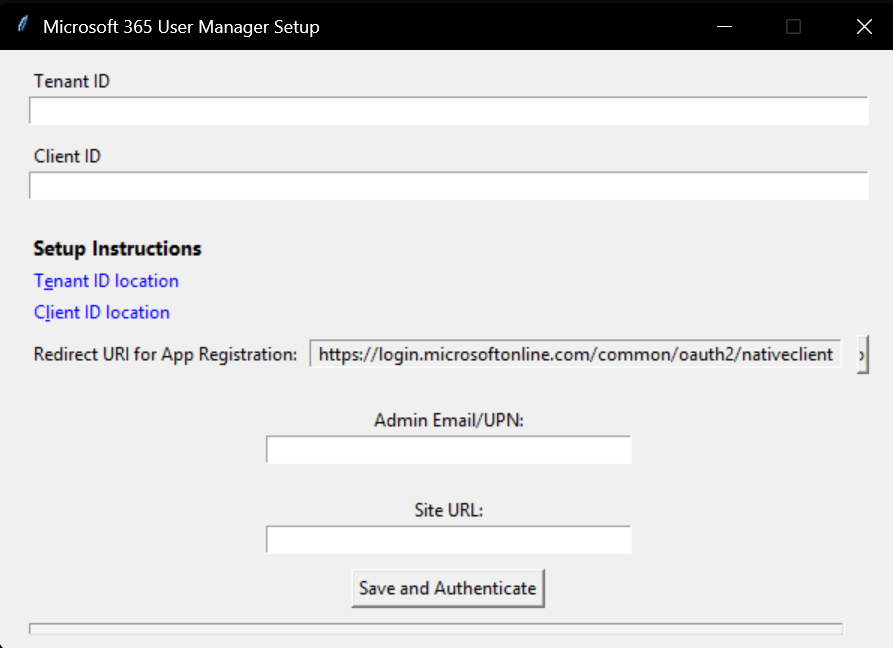Open the Tenant ID location link
Viewport: 893px width, 648px height.
[x=106, y=281]
